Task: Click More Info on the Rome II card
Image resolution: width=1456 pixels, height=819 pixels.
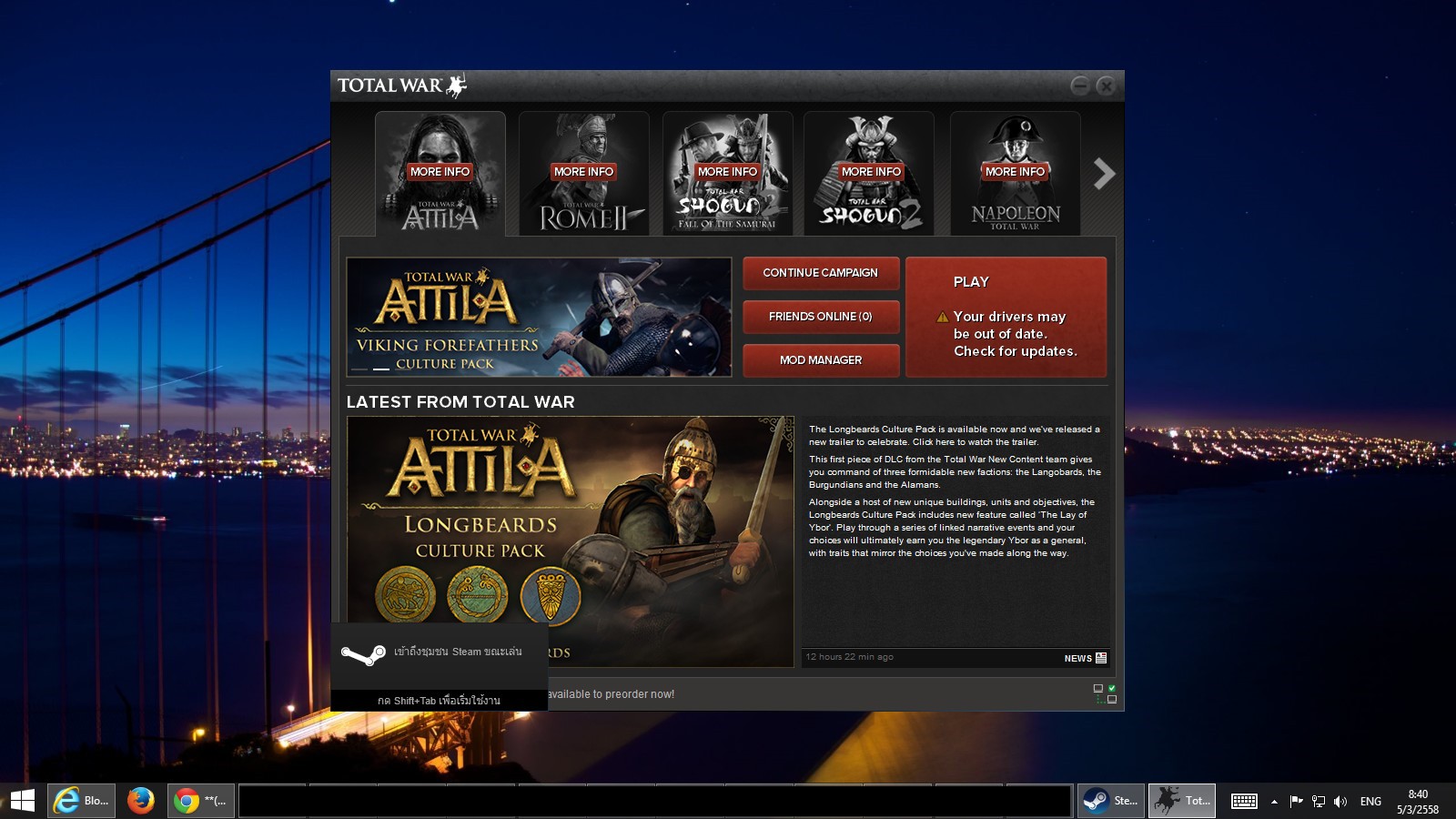Action: point(584,171)
